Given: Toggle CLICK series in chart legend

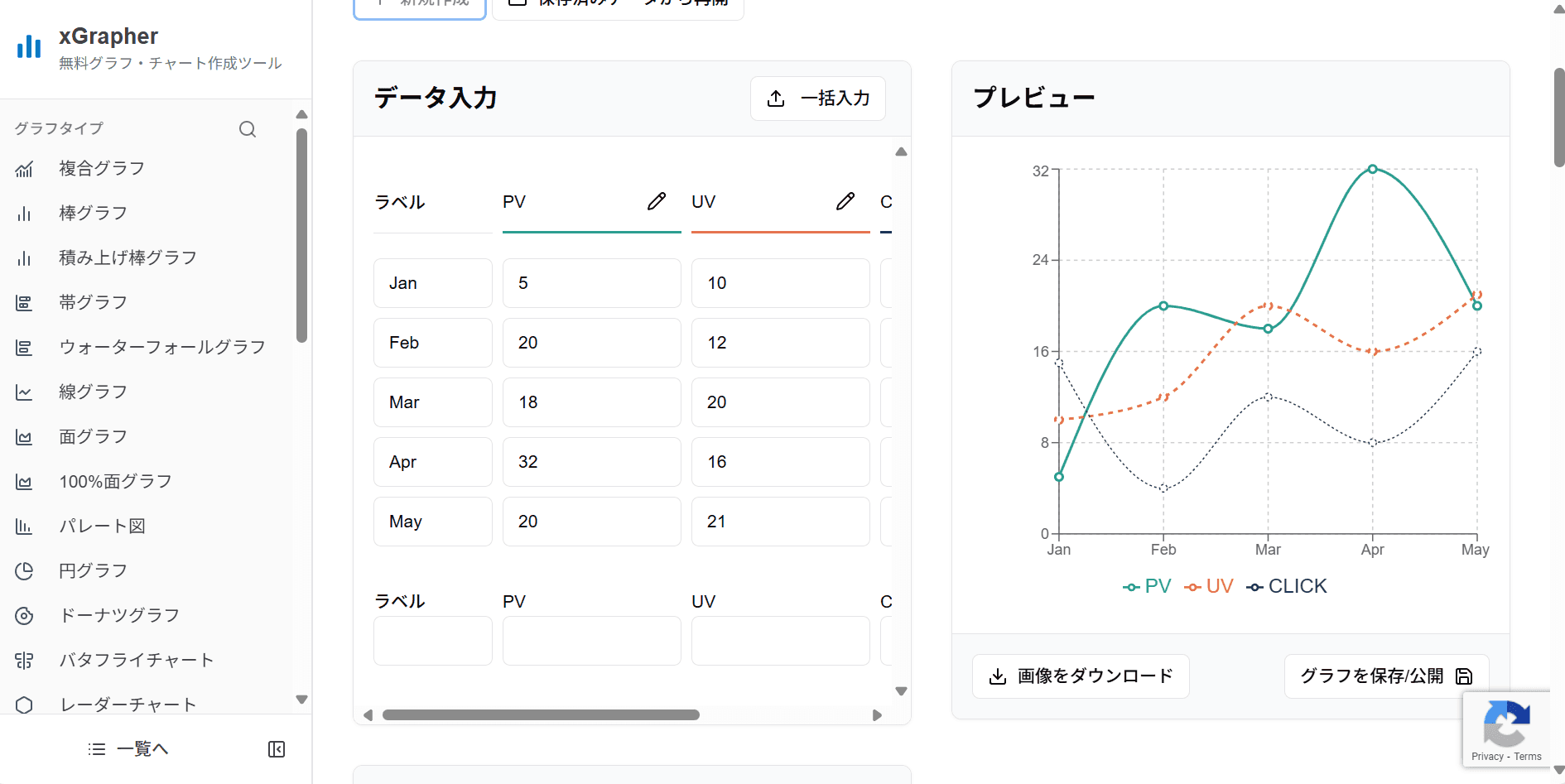Looking at the screenshot, I should (1287, 586).
